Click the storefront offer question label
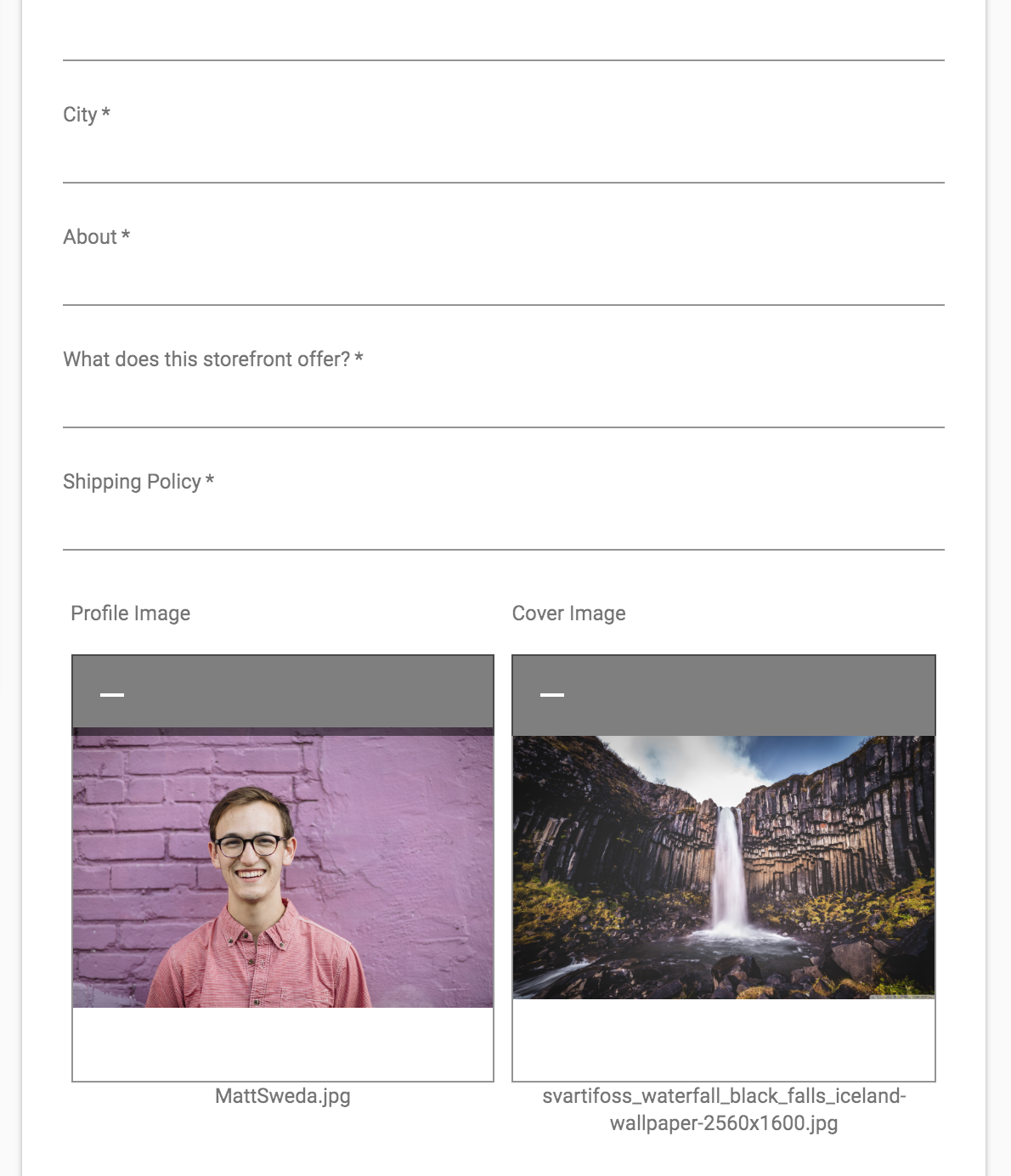Viewport: 1011px width, 1176px height. tap(213, 359)
